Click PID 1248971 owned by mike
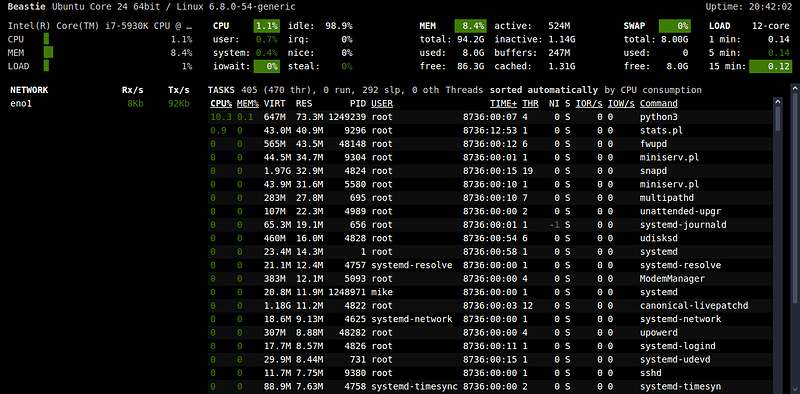800x394 pixels. [347, 292]
